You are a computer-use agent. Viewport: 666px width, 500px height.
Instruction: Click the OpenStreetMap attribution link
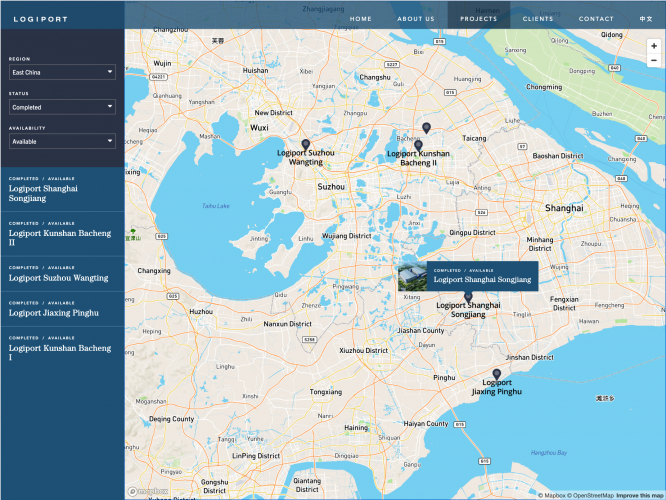[590, 495]
